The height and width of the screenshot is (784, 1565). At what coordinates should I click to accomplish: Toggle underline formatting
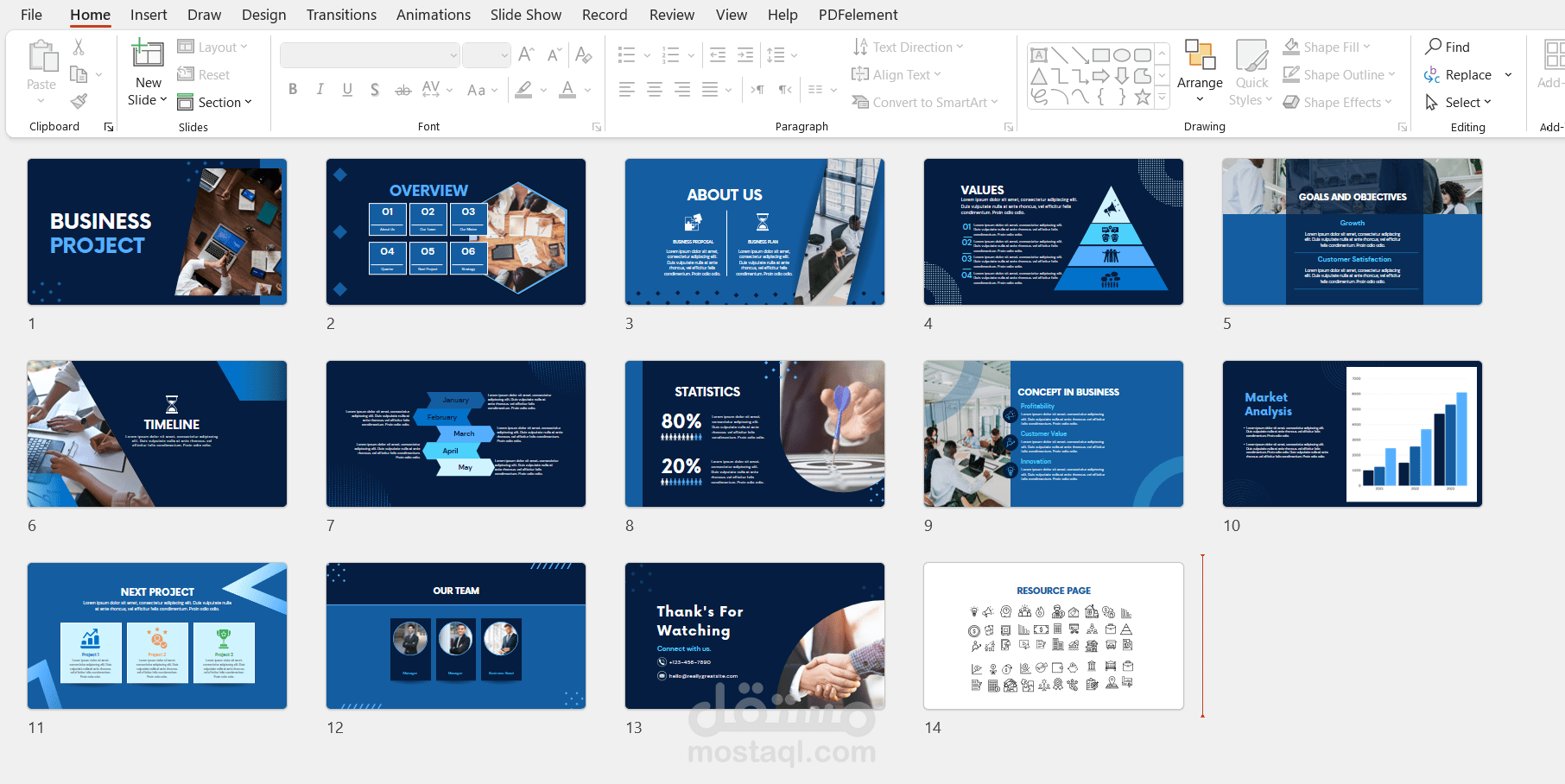pos(347,89)
